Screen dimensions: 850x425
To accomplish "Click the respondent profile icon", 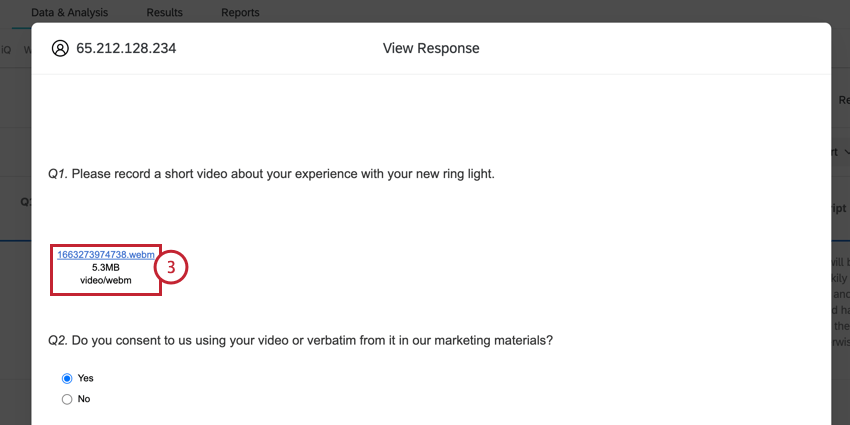I will point(60,48).
